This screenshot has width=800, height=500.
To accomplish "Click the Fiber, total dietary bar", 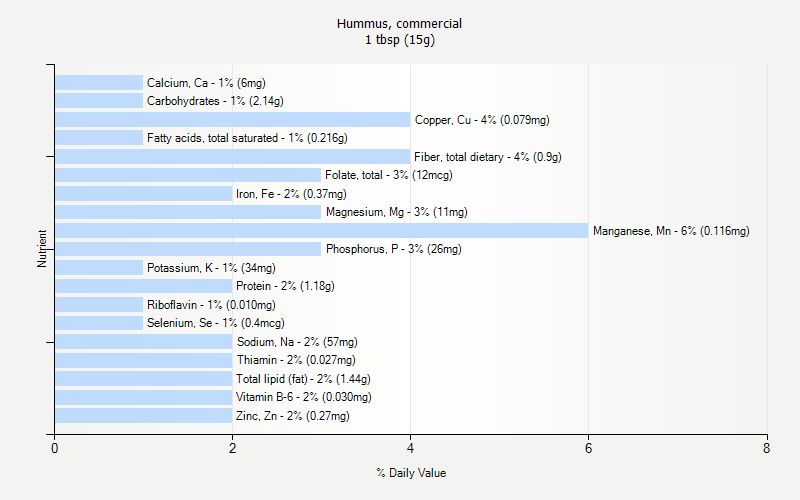I will point(233,157).
